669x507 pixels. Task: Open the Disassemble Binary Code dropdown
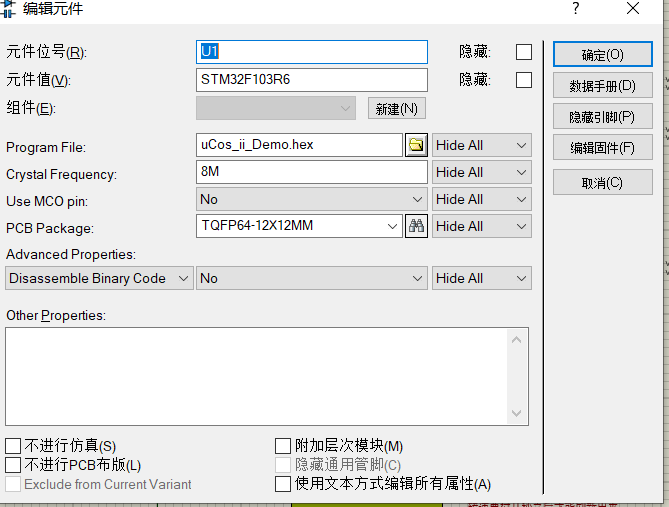(100, 278)
